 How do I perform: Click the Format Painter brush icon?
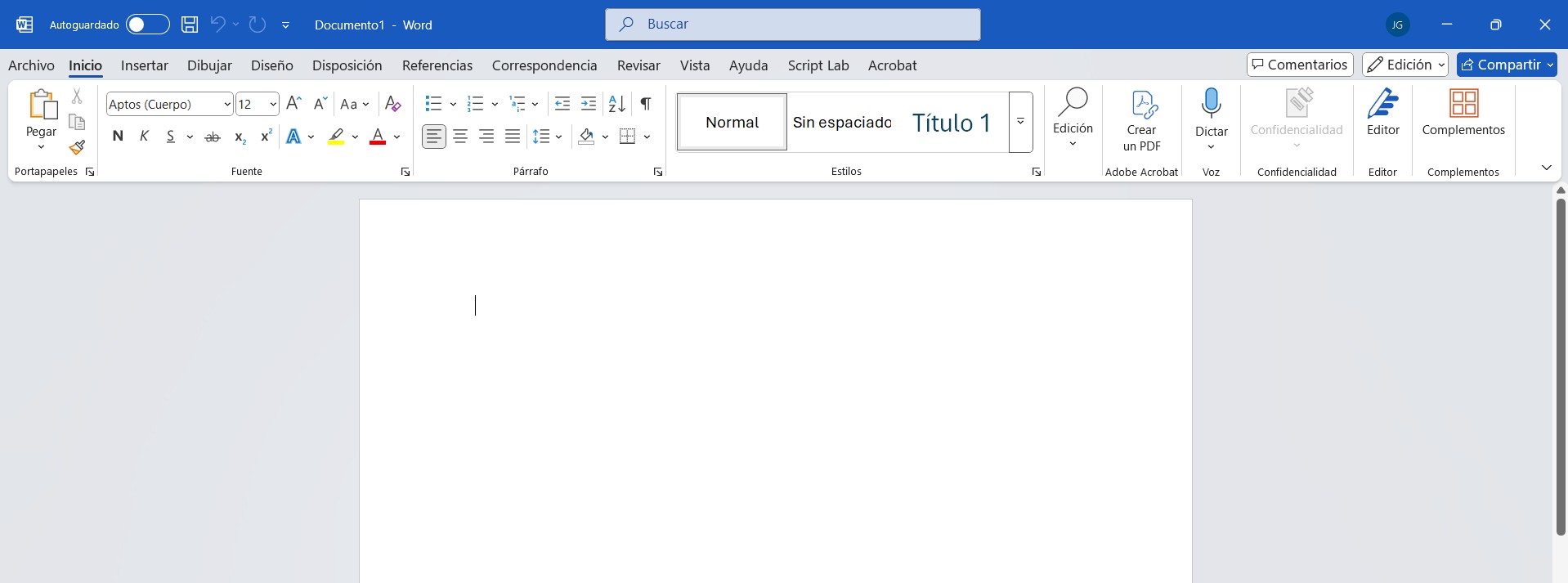tap(77, 147)
